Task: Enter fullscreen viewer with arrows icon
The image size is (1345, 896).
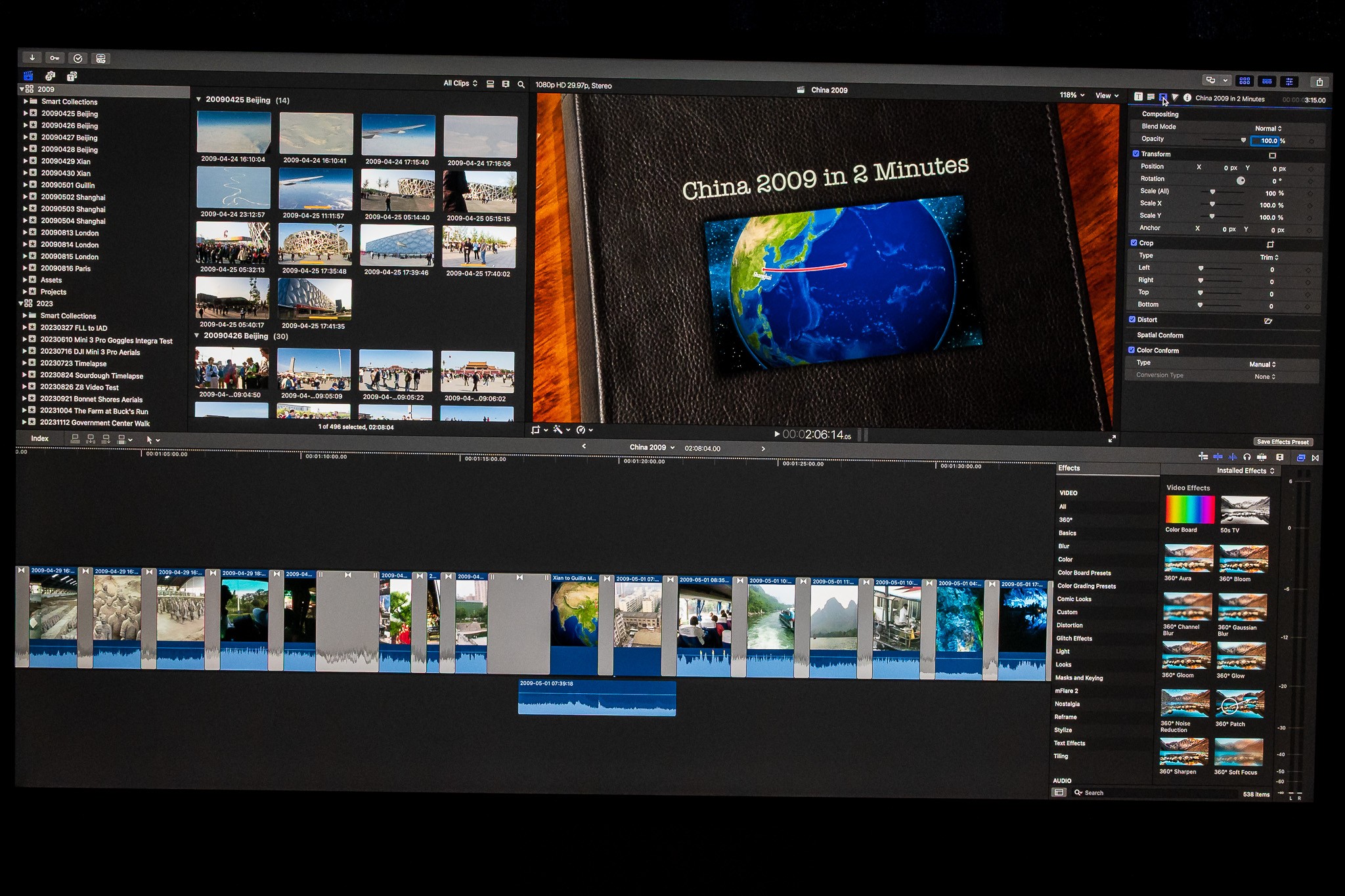Action: [1112, 438]
